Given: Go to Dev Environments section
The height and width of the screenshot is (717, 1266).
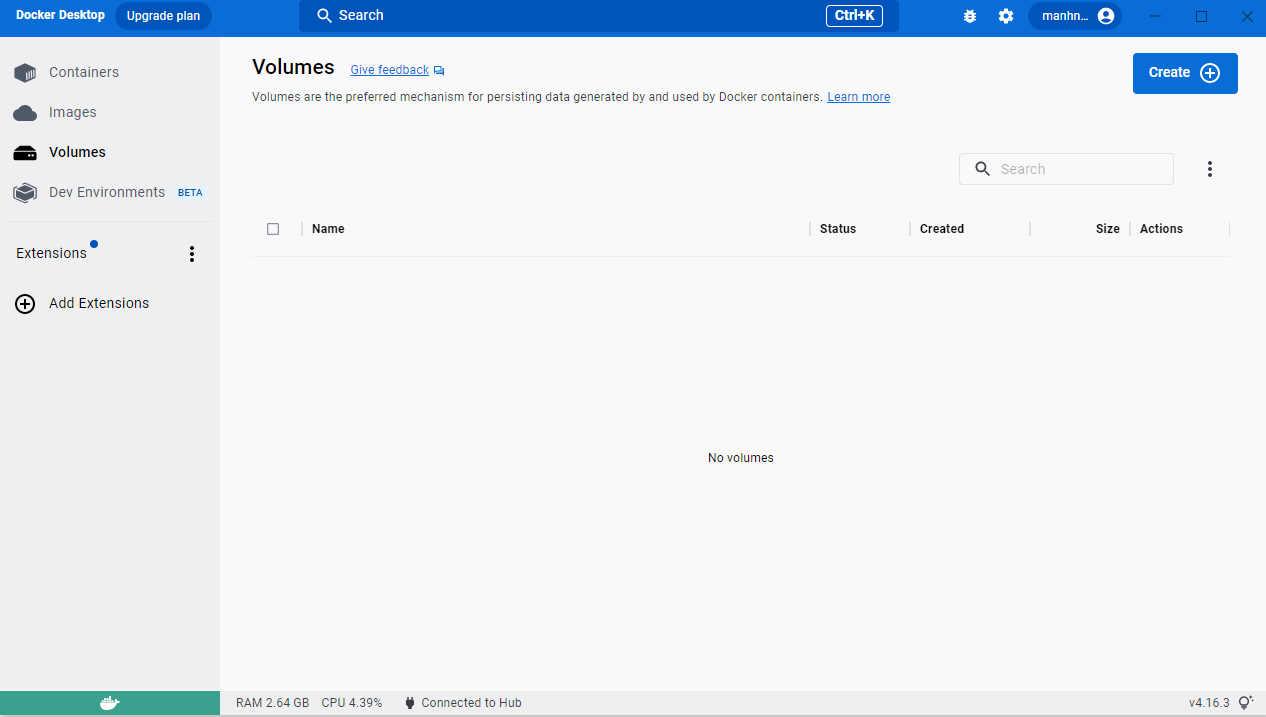Looking at the screenshot, I should [108, 192].
